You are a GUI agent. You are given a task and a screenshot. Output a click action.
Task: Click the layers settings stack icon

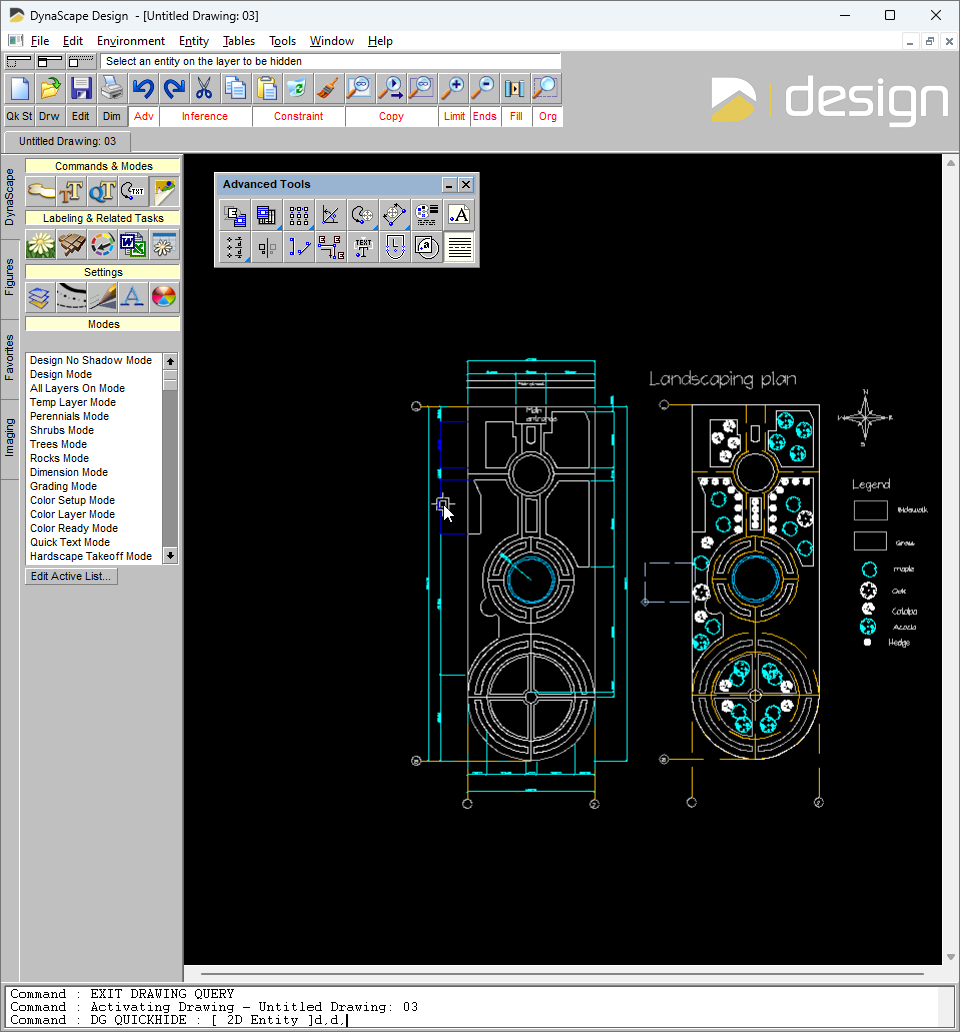click(x=40, y=296)
